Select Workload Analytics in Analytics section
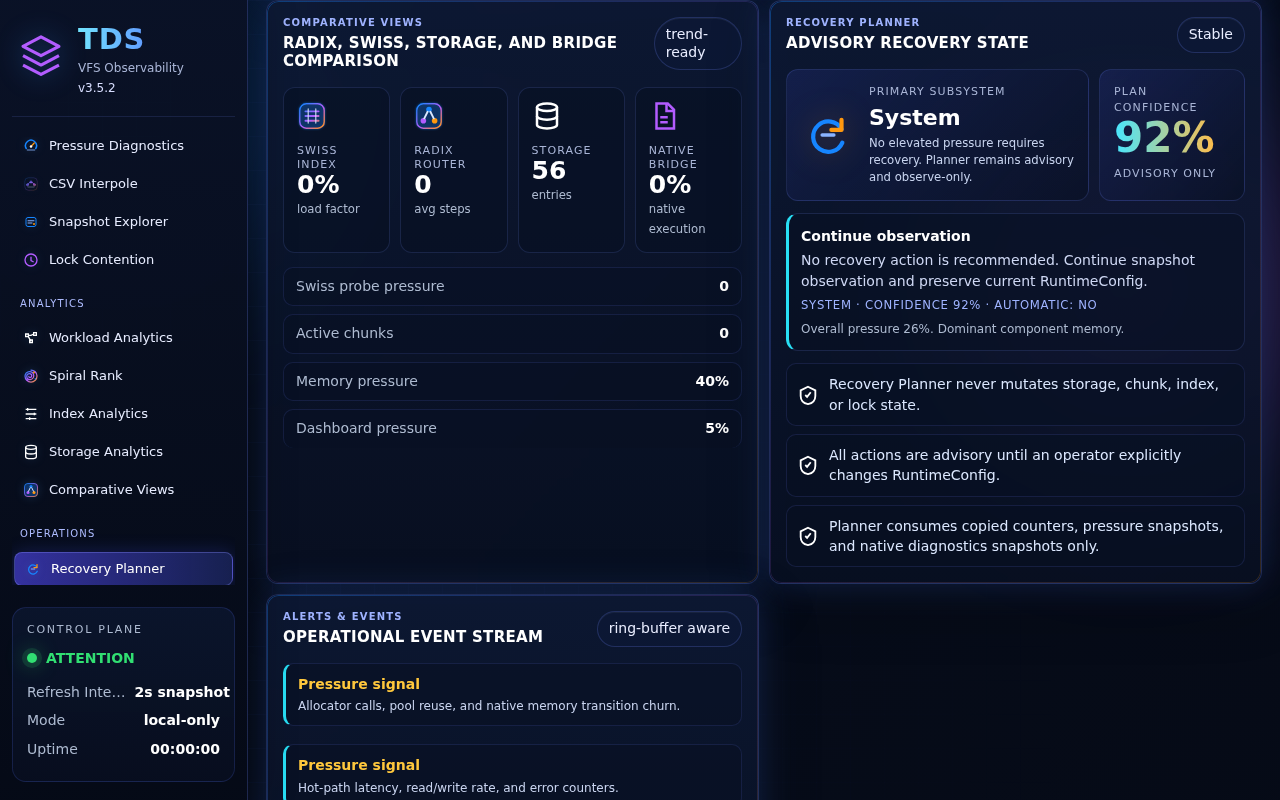This screenshot has height=800, width=1280. click(x=124, y=338)
